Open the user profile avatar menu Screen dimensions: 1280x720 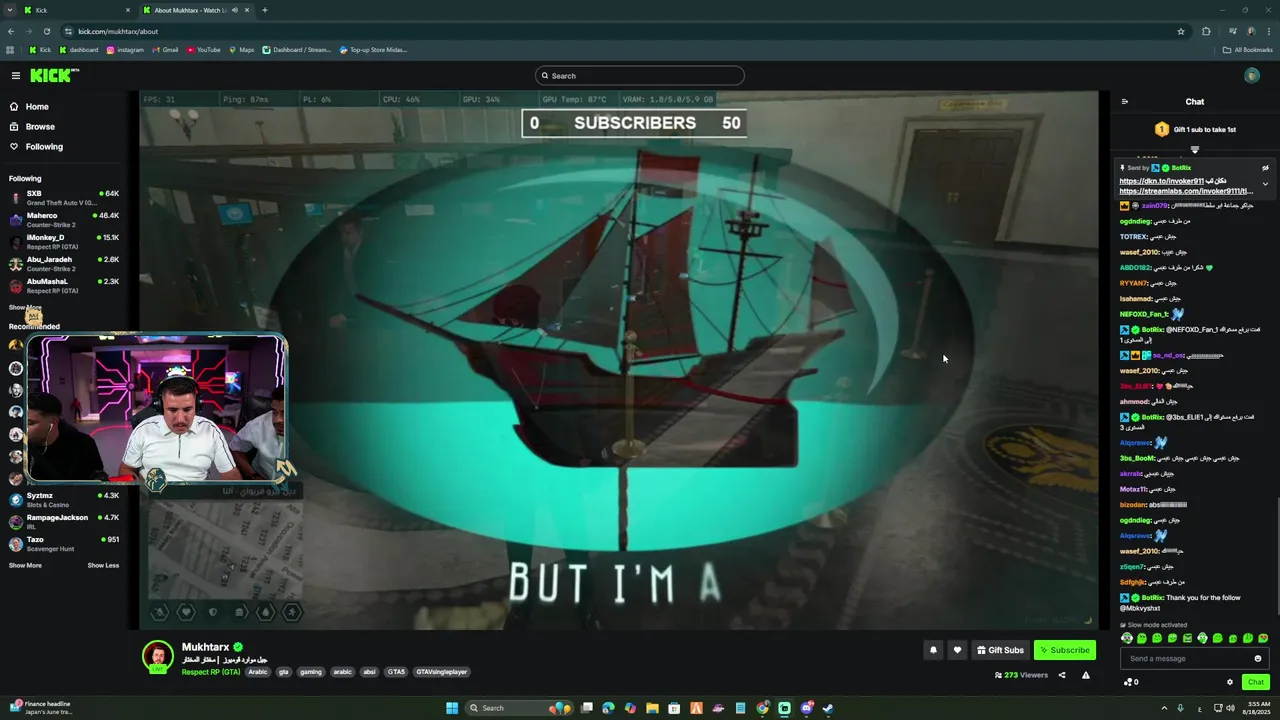(1252, 76)
